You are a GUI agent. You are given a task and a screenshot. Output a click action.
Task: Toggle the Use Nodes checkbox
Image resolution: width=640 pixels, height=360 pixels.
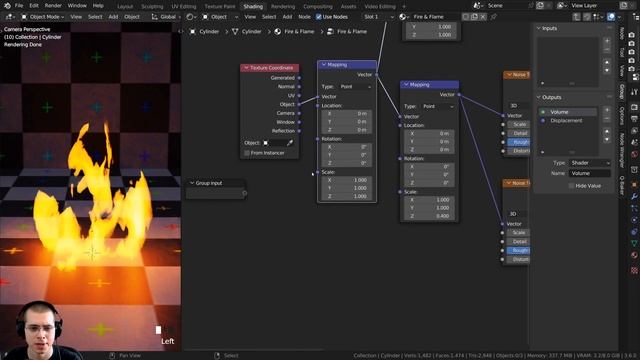[x=319, y=17]
